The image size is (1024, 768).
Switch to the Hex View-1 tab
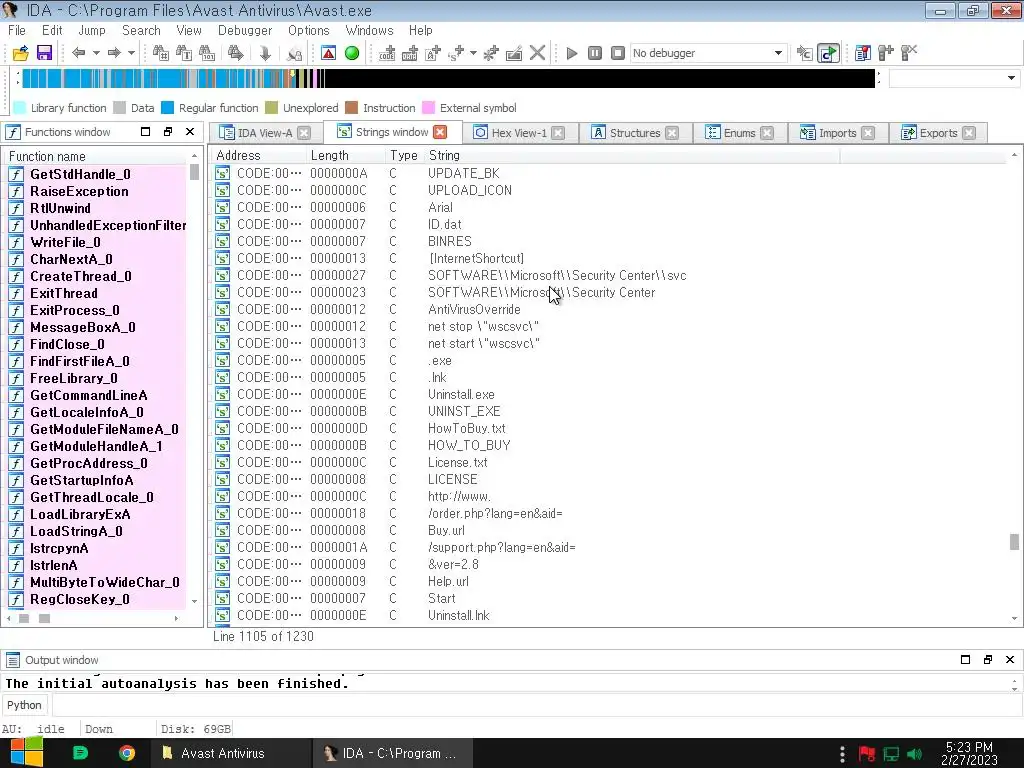[519, 133]
